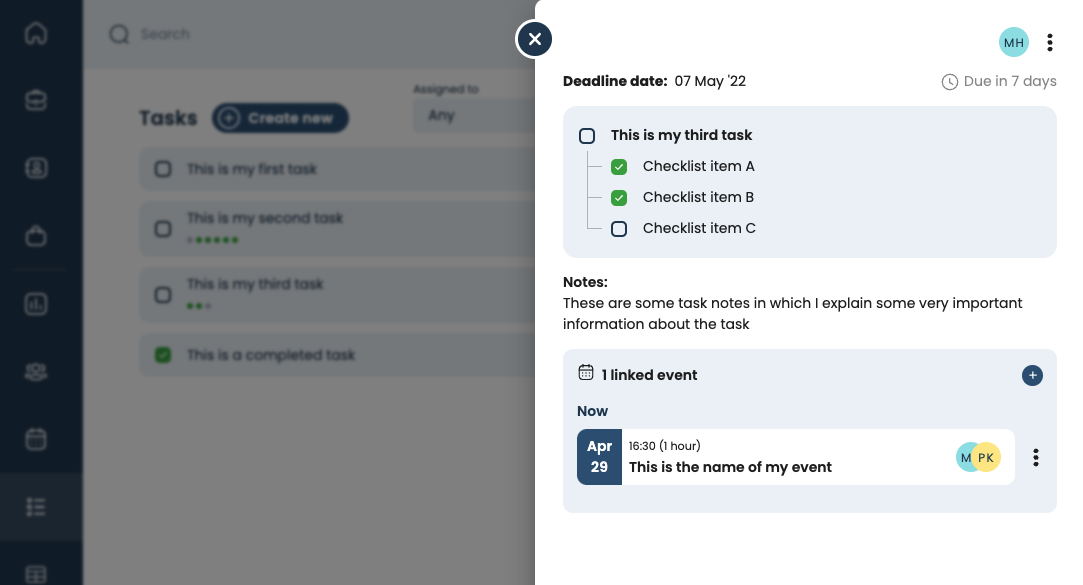This screenshot has height=585, width=1083.
Task: Open the task list icon in sidebar
Action: 36,507
